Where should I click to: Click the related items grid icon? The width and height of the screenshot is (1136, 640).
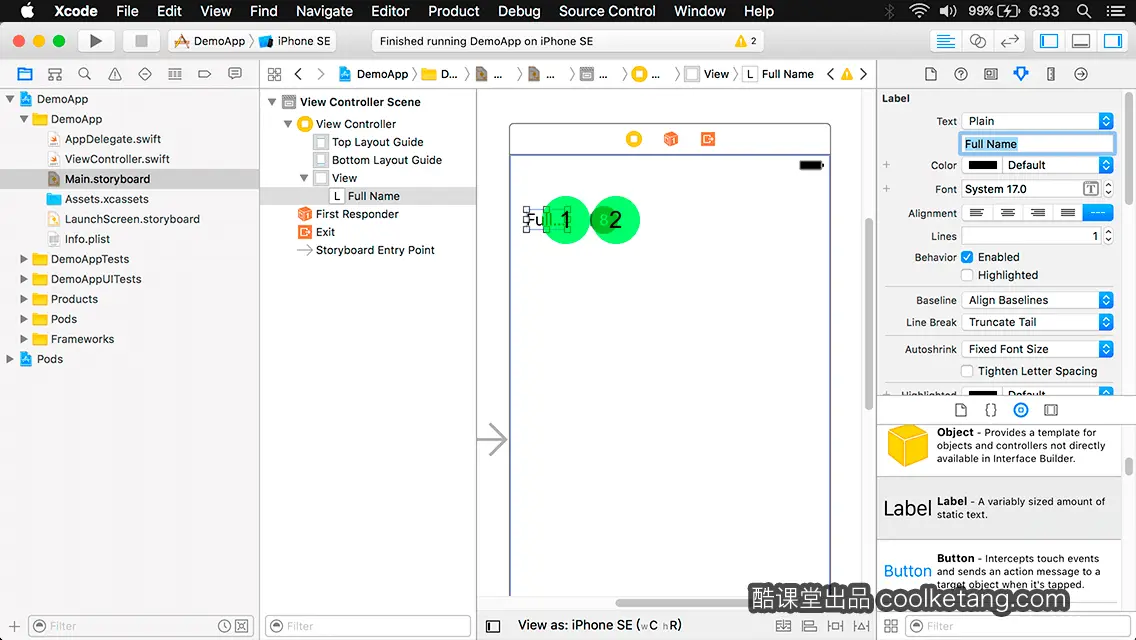(x=275, y=74)
